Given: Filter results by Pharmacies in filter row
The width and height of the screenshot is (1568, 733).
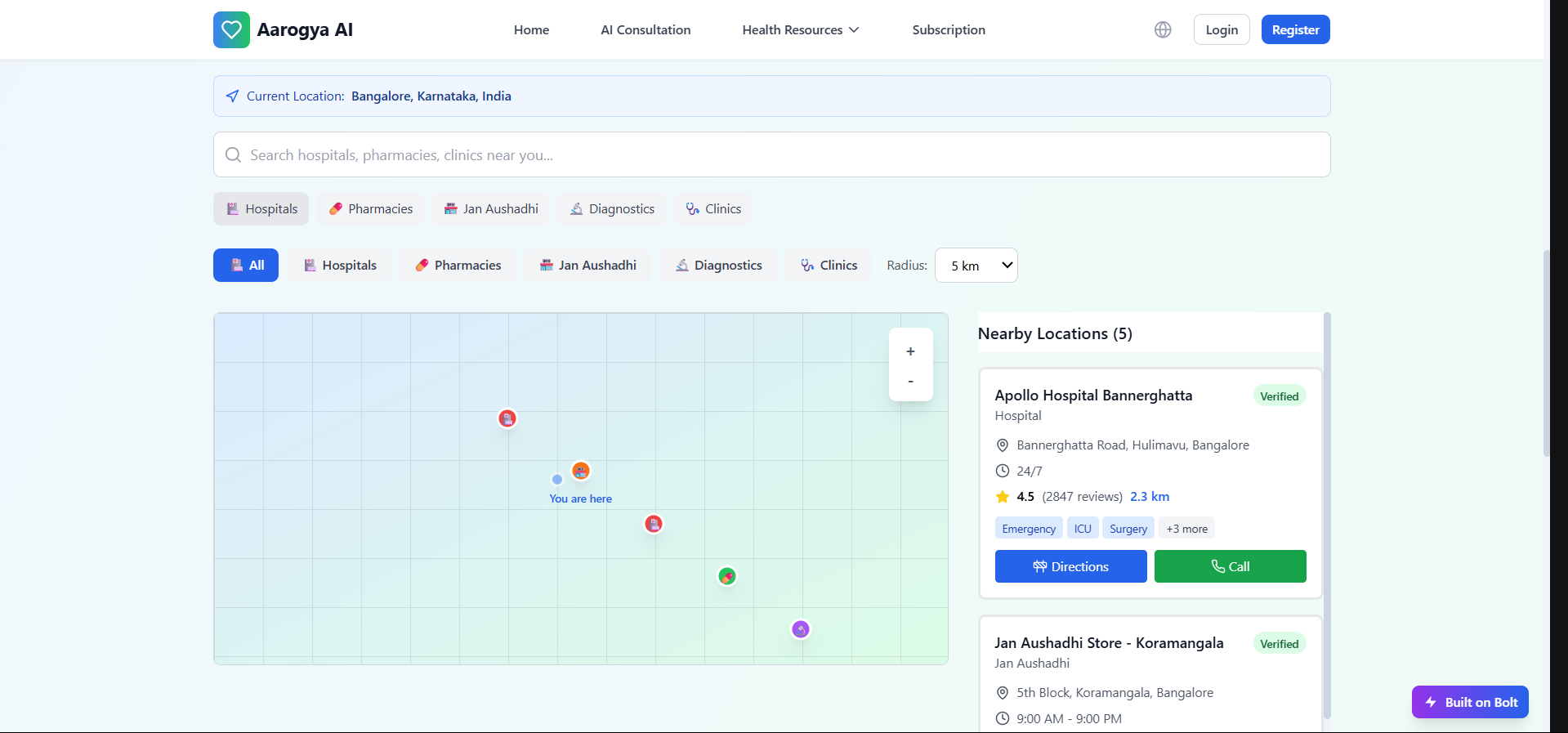Looking at the screenshot, I should click(458, 265).
